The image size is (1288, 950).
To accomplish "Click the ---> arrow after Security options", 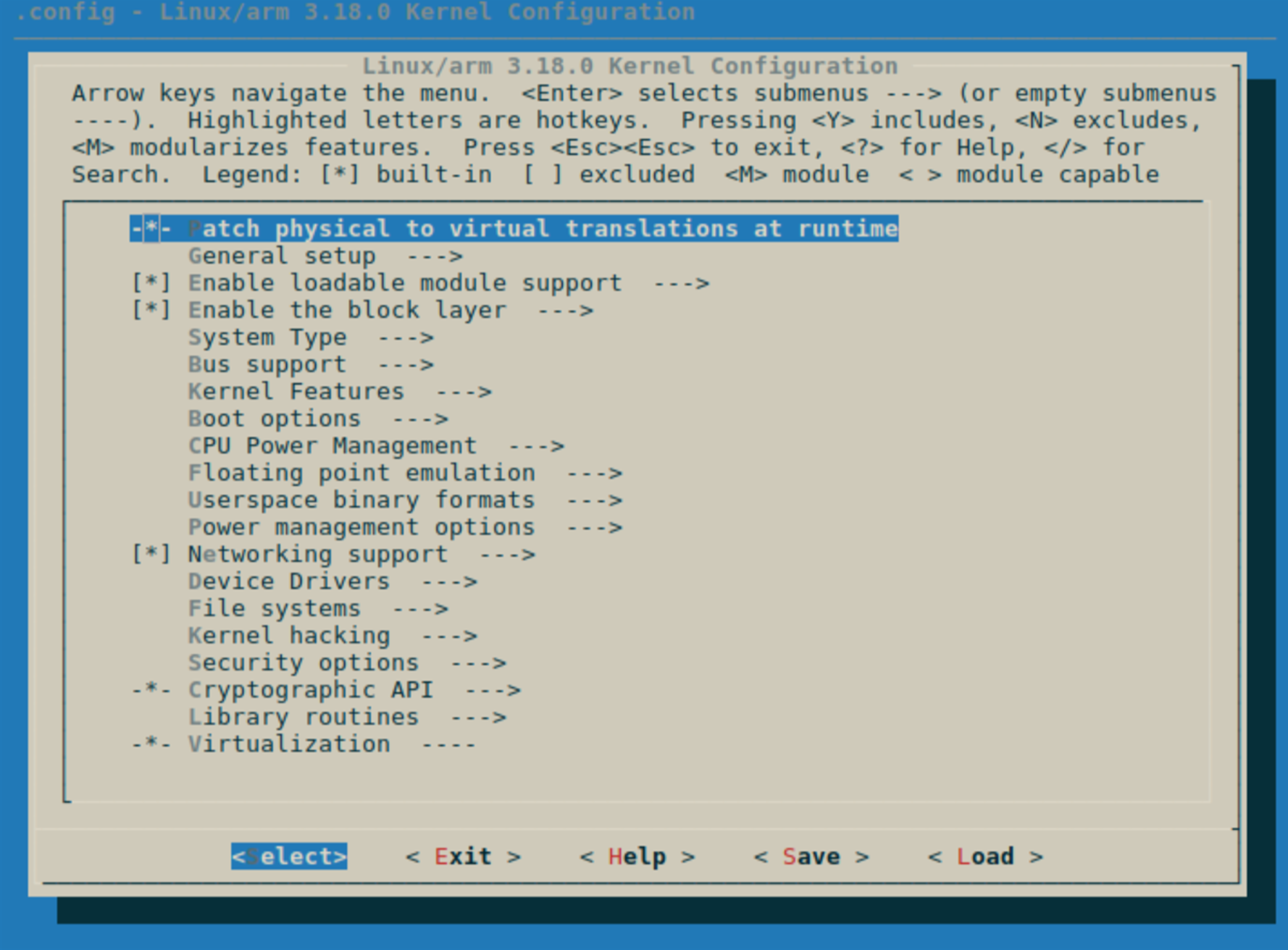I will point(478,663).
